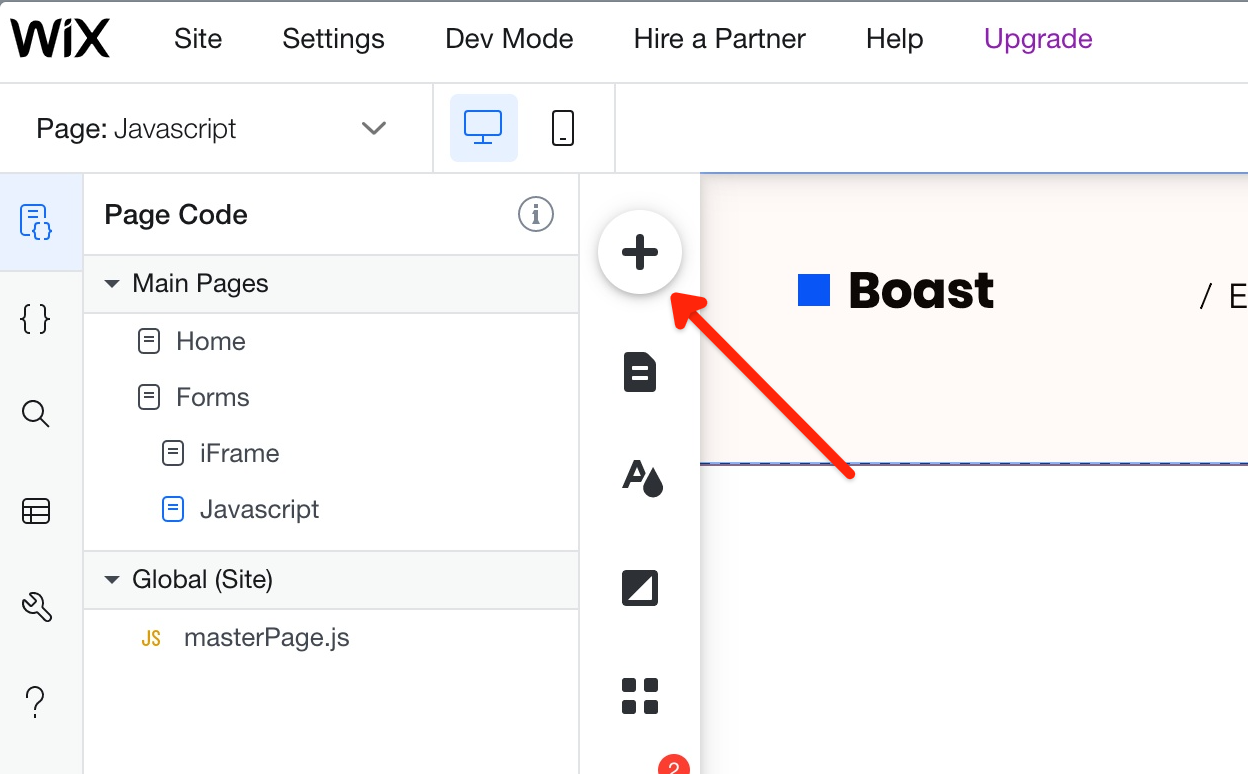The height and width of the screenshot is (774, 1248).
Task: Open the Databases table icon
Action: point(36,511)
